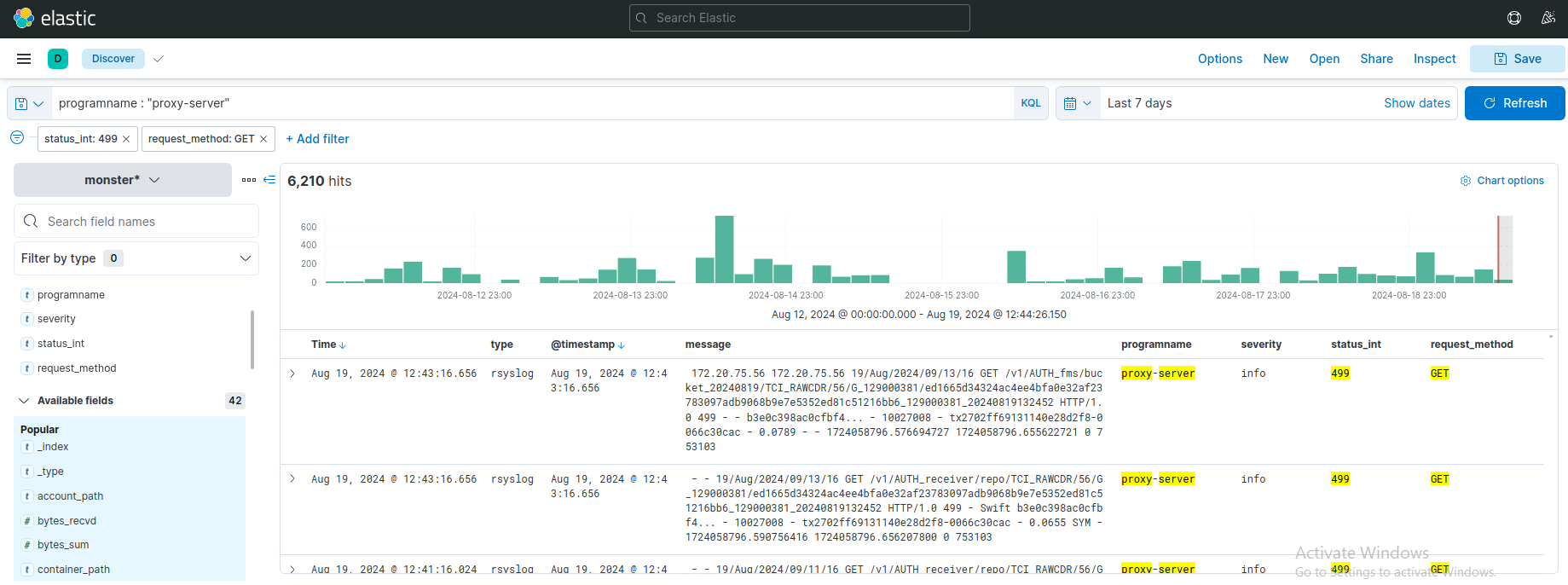Viewport: 1568px width, 585px height.
Task: Open the saved query menu icon
Action: tap(29, 103)
